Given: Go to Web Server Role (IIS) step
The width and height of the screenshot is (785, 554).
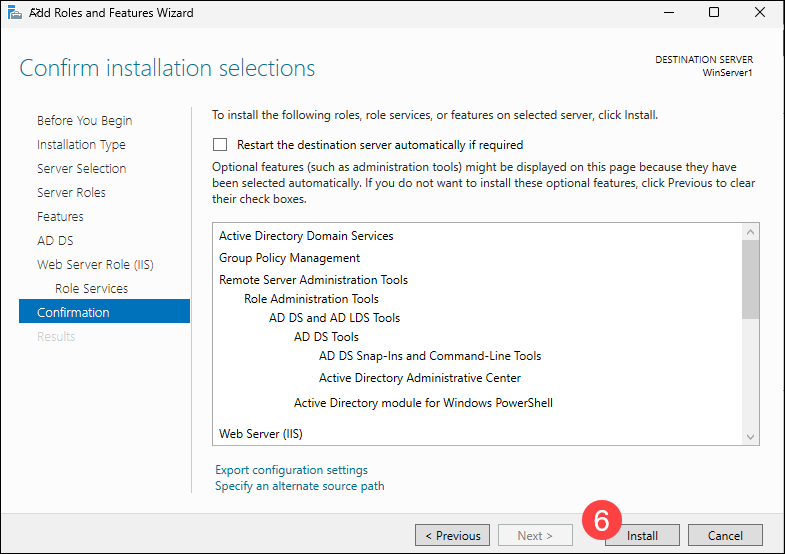Looking at the screenshot, I should point(95,265).
